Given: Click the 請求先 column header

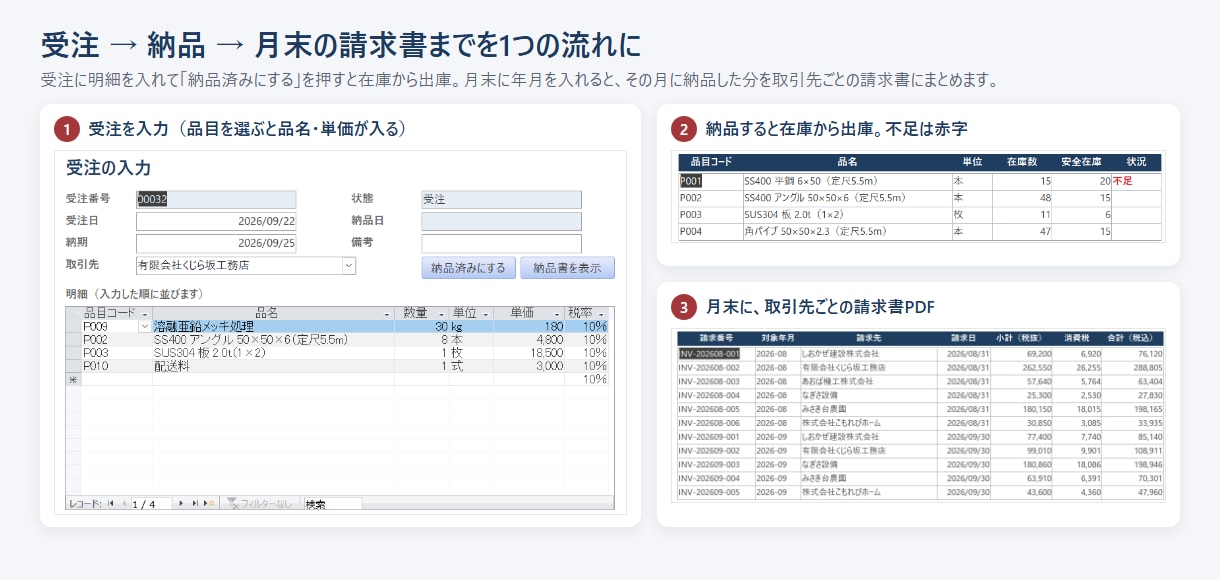Looking at the screenshot, I should tap(869, 338).
